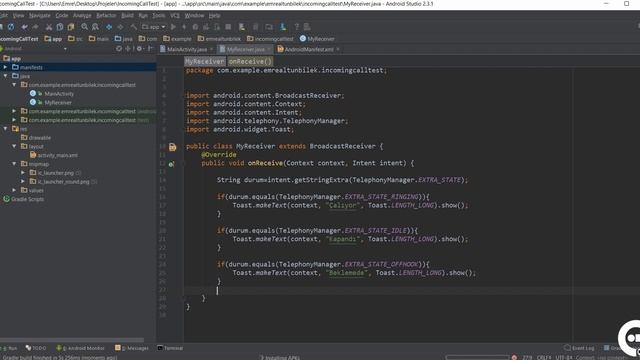Open the Terminal tool window

tap(170, 348)
